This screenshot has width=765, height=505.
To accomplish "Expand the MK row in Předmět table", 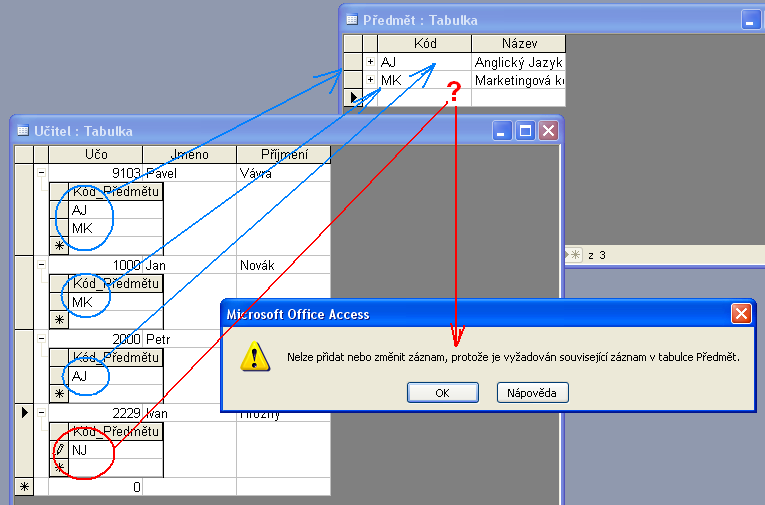I will tap(370, 80).
